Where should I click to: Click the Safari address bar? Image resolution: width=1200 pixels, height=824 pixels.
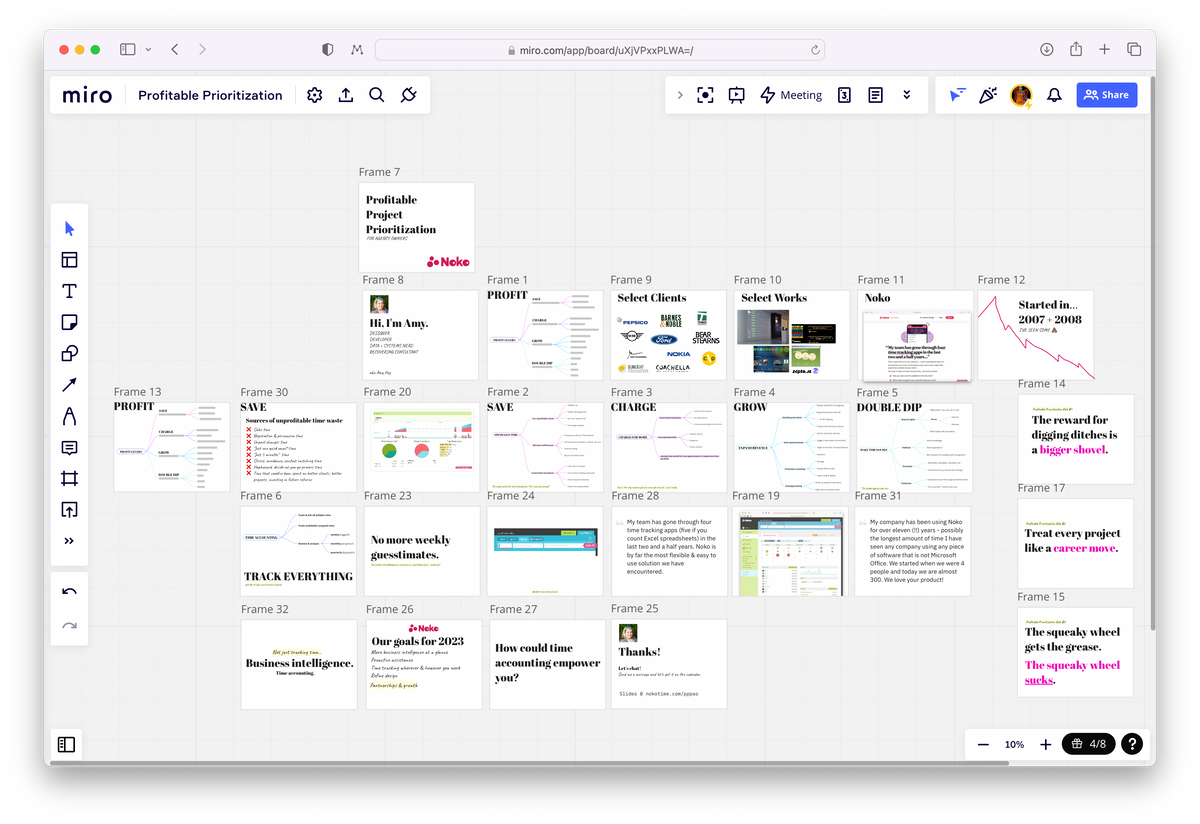(601, 49)
